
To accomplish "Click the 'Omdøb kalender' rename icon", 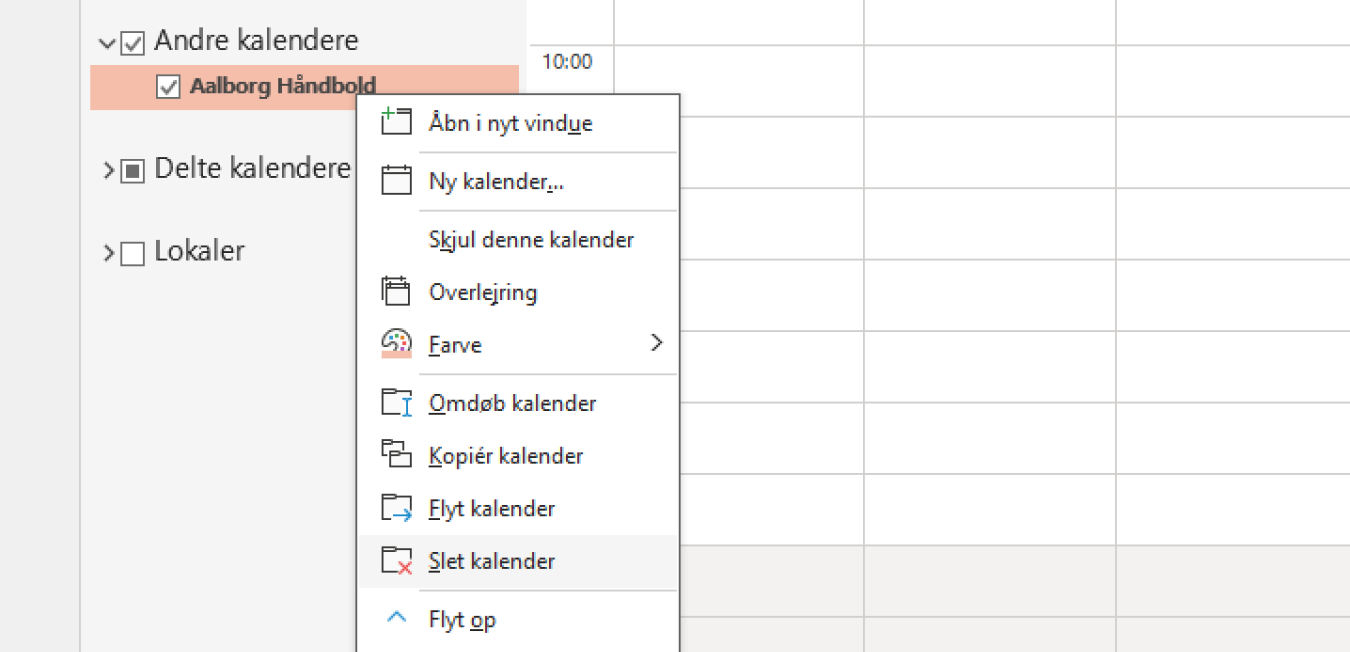I will tap(396, 402).
